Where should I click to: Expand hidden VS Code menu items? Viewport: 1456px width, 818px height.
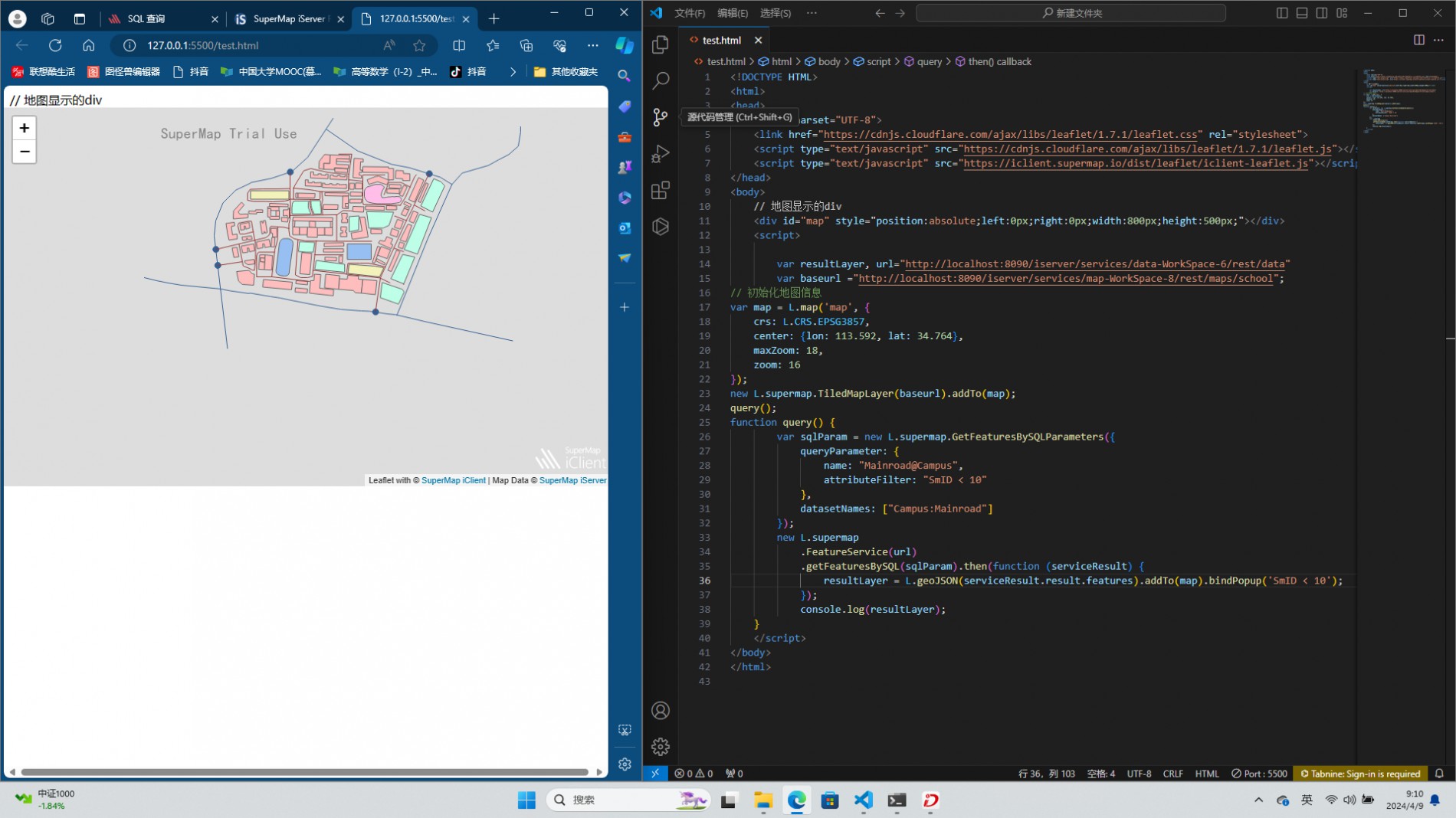(812, 13)
